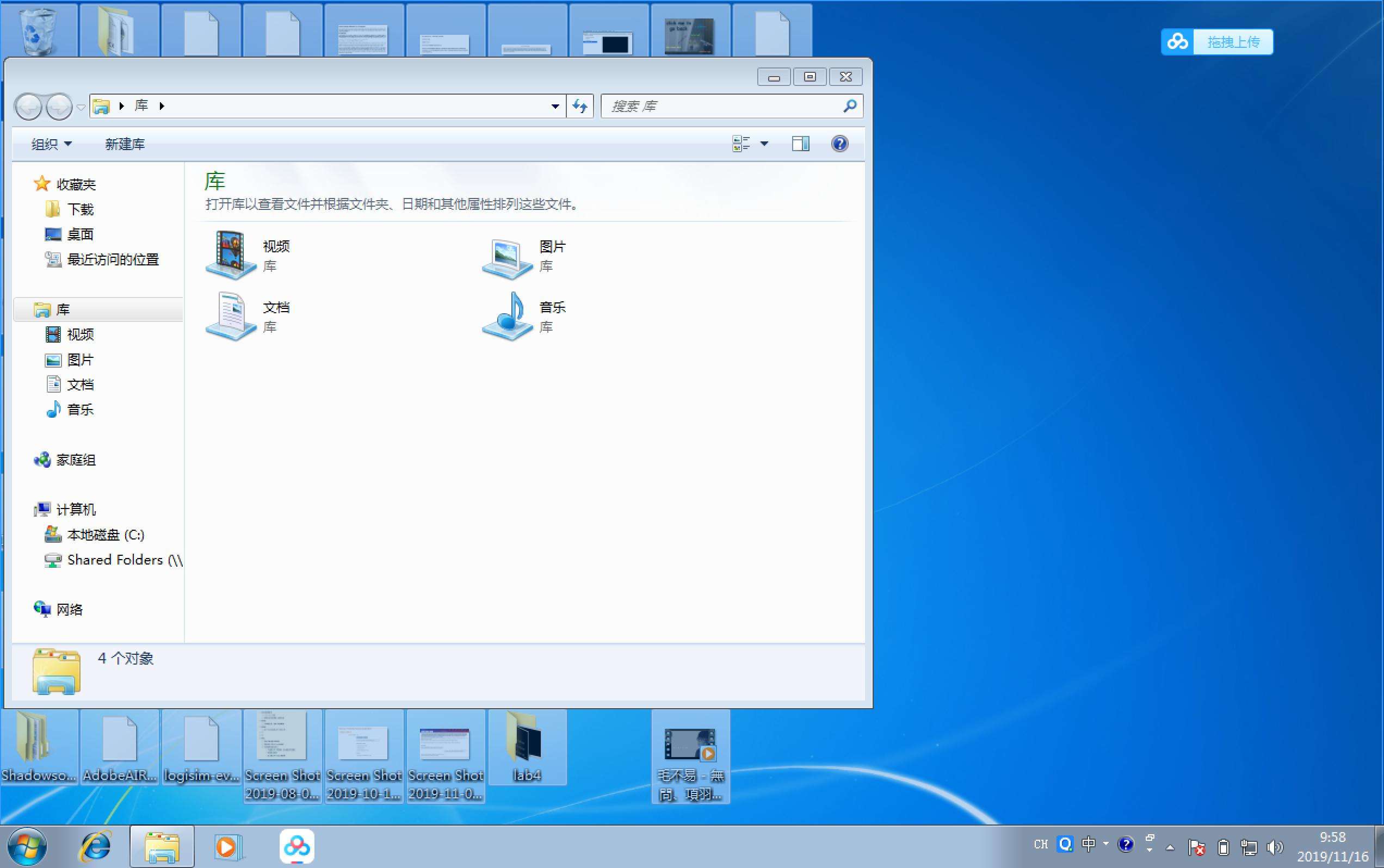
Task: Click the back navigation arrow
Action: (x=29, y=106)
